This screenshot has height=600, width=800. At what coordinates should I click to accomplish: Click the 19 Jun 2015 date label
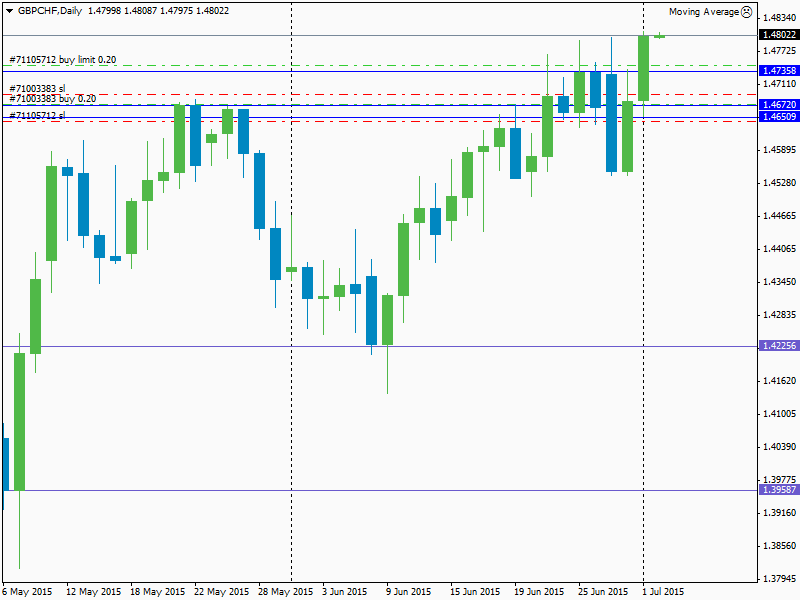pos(539,591)
